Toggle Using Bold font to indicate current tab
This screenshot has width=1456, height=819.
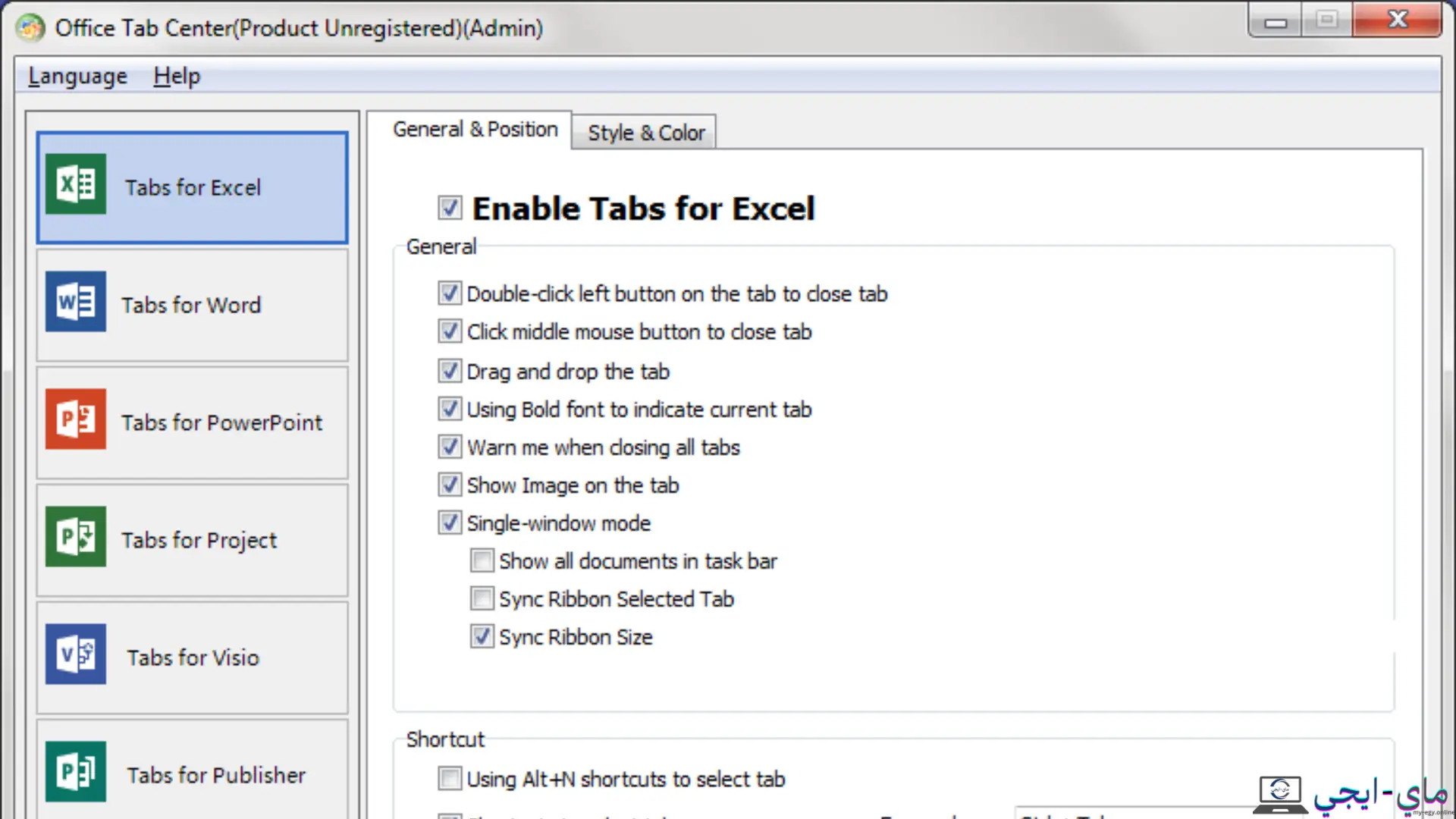[x=450, y=409]
